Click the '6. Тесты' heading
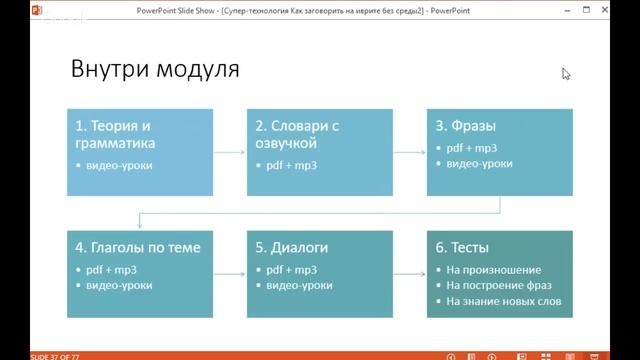Viewport: 640px width, 360px height. pos(462,247)
